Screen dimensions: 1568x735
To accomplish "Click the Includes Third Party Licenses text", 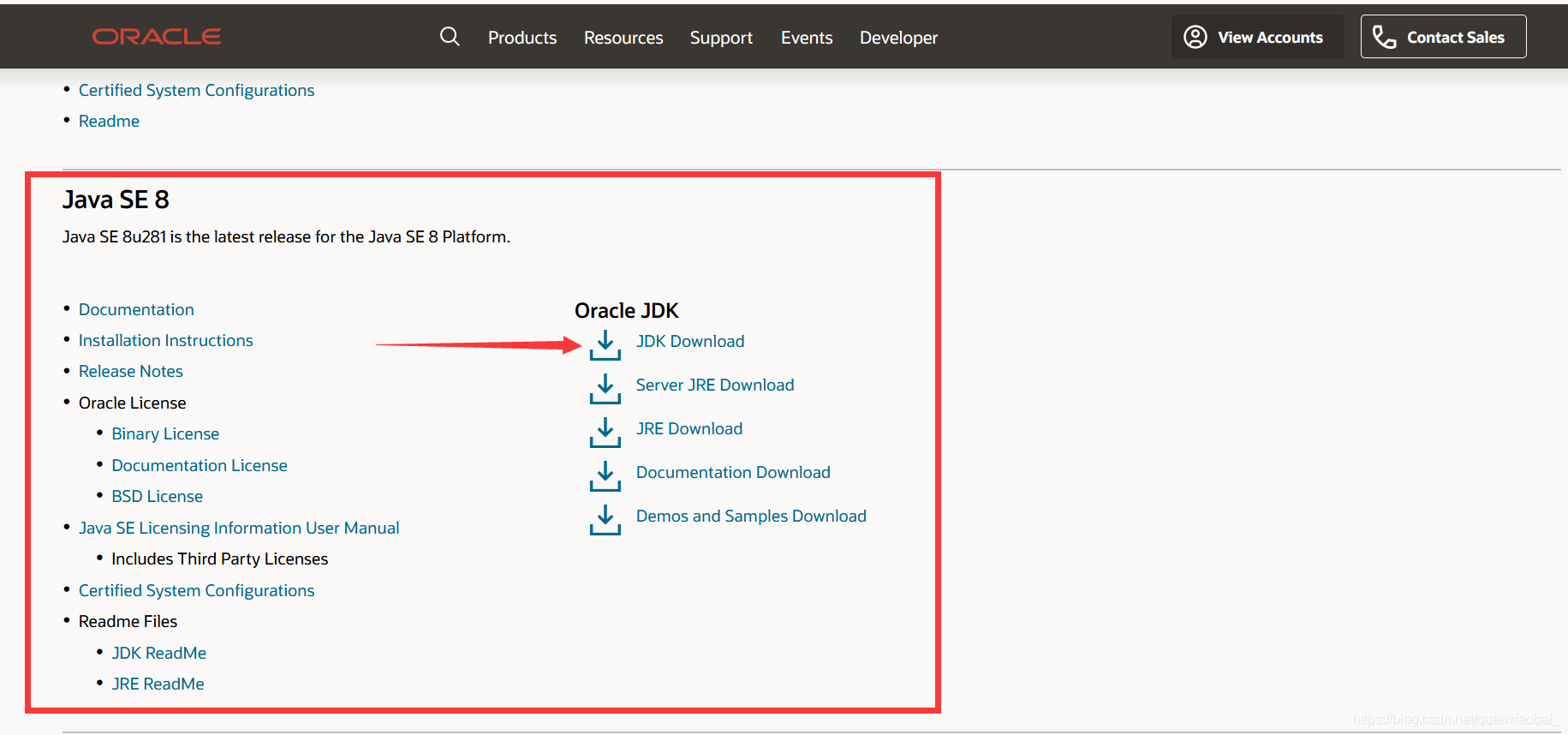I will [220, 559].
